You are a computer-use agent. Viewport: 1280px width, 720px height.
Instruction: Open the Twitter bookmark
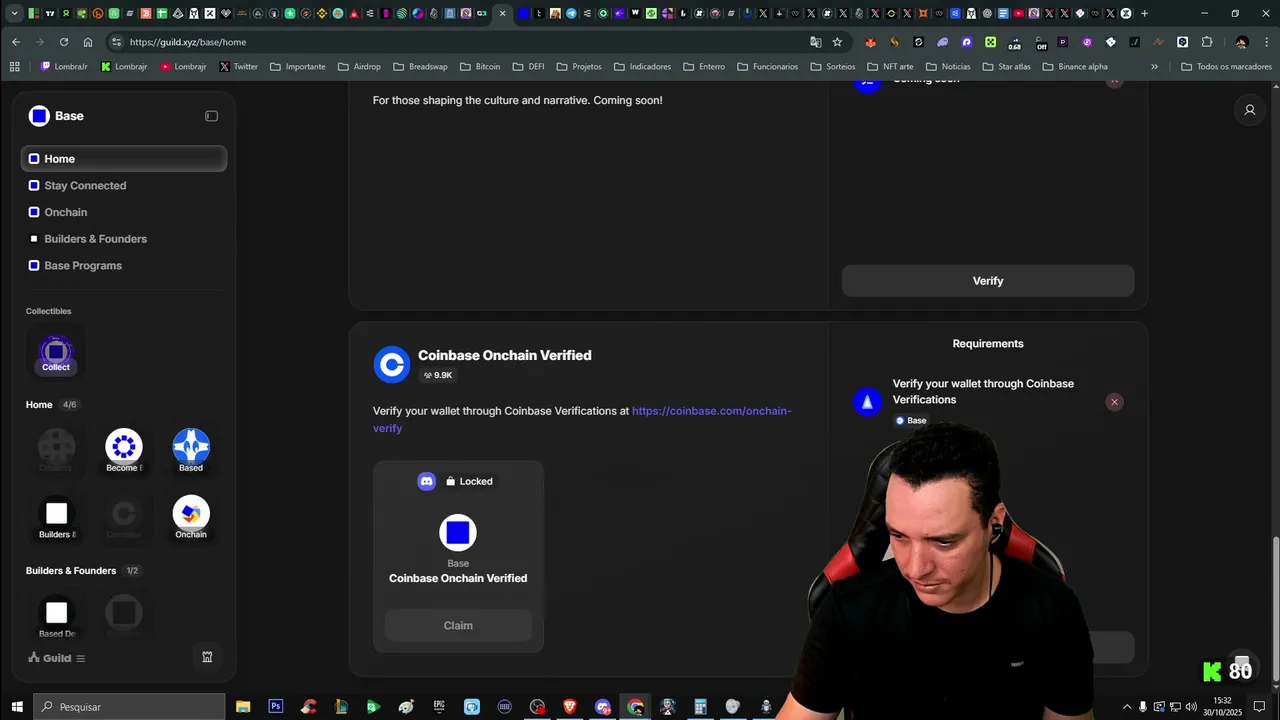pos(238,67)
